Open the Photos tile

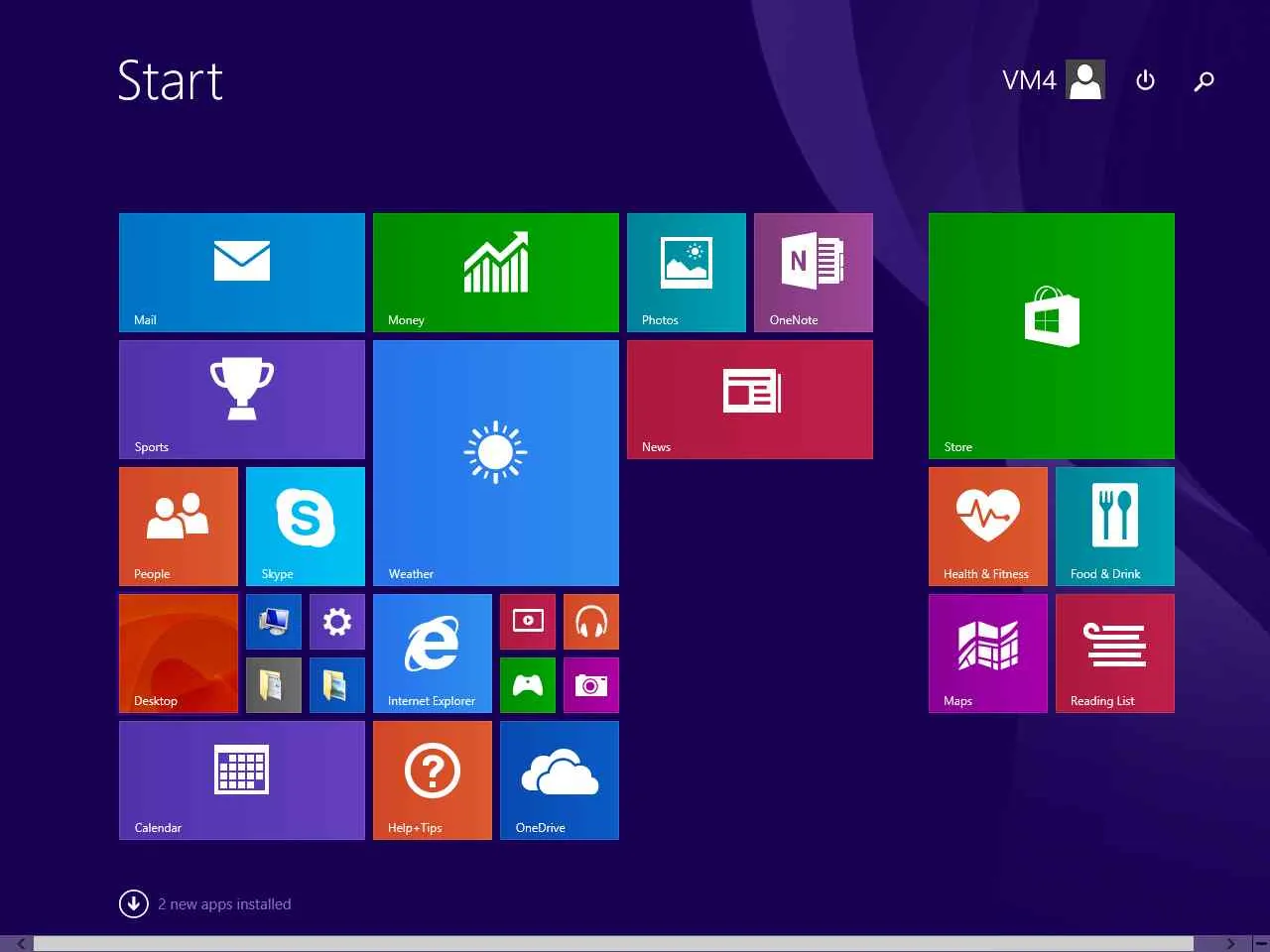687,273
